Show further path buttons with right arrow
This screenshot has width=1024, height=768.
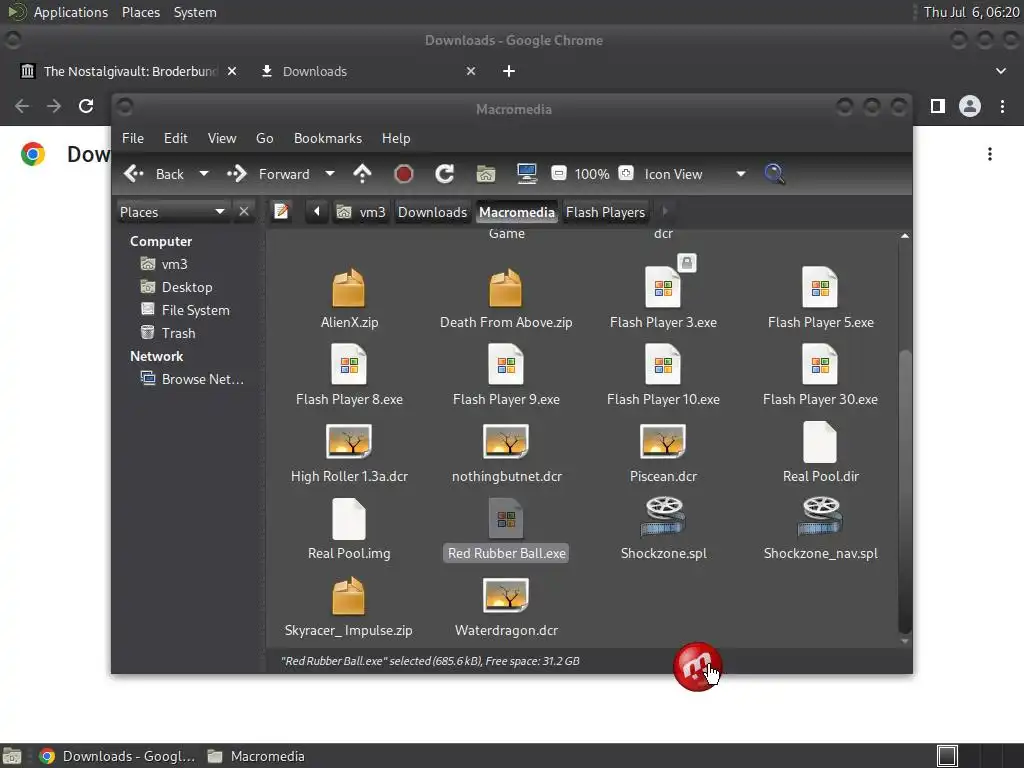click(x=665, y=211)
